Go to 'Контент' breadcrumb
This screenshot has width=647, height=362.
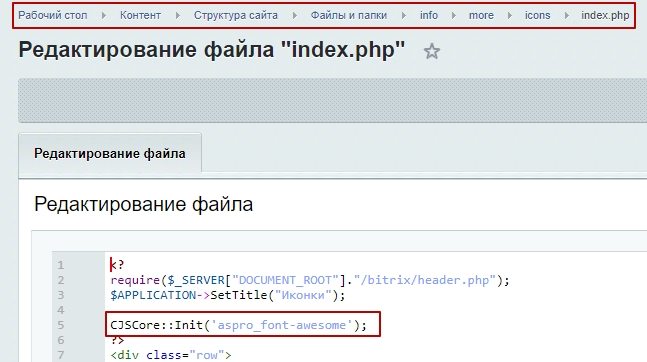[140, 15]
